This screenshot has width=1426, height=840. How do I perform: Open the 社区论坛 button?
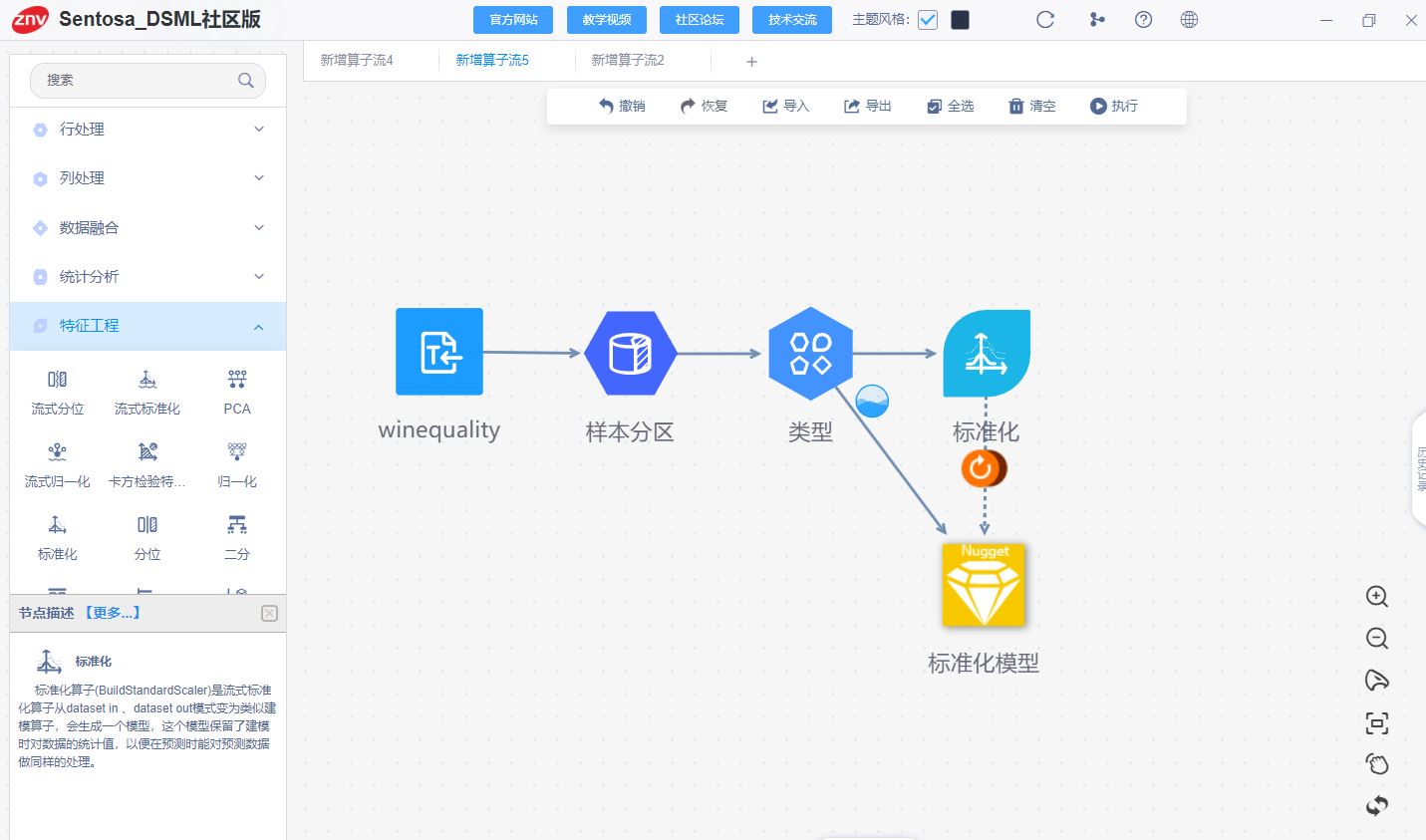tap(700, 20)
